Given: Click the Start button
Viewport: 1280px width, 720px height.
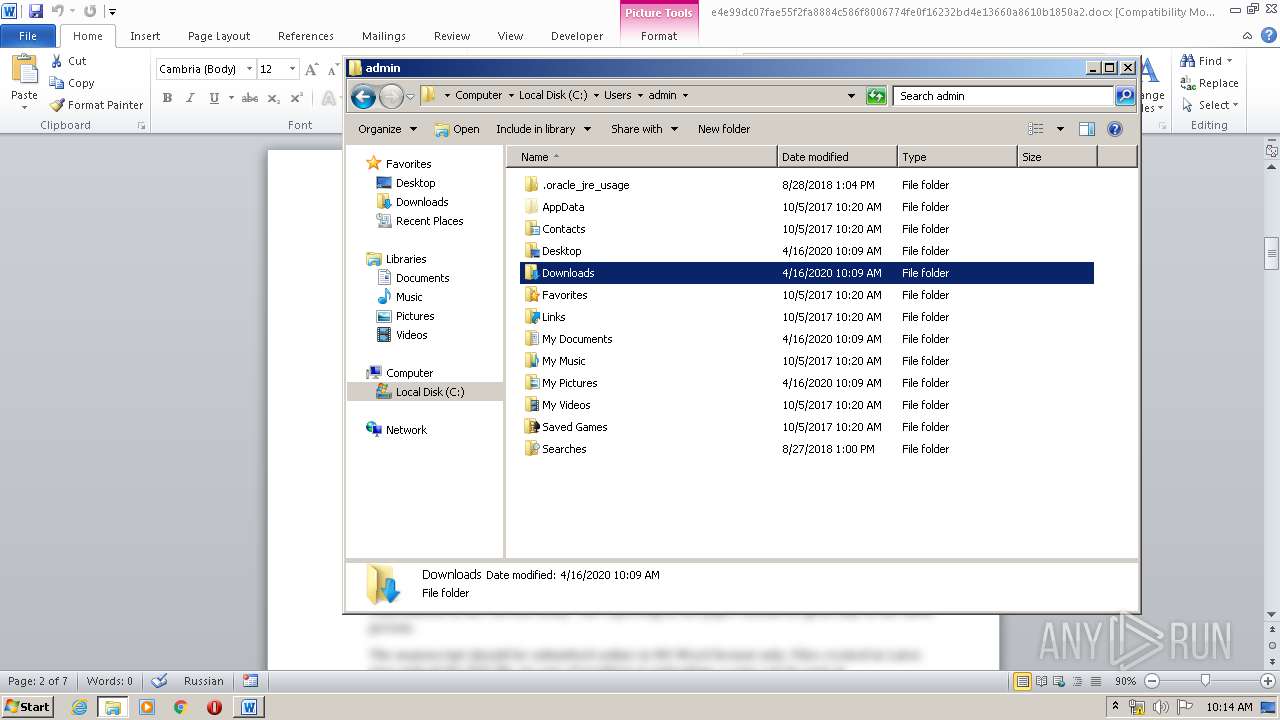Looking at the screenshot, I should pos(27,706).
